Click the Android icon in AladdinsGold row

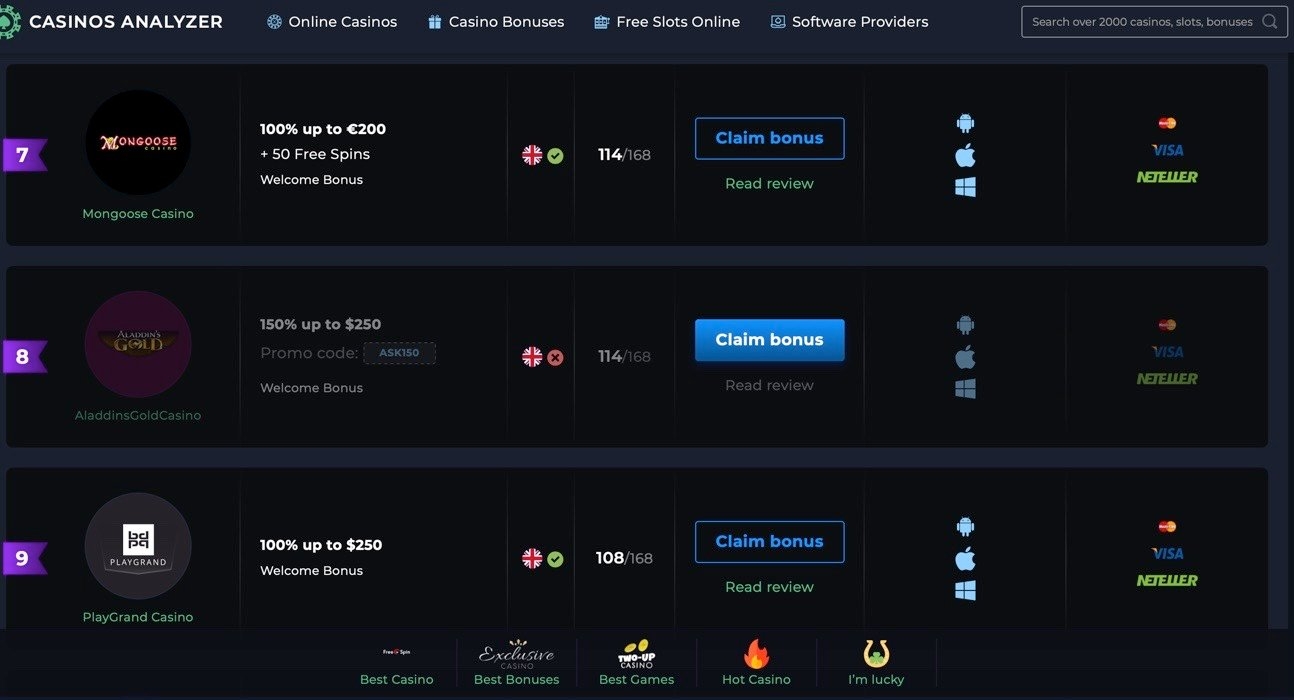point(965,325)
